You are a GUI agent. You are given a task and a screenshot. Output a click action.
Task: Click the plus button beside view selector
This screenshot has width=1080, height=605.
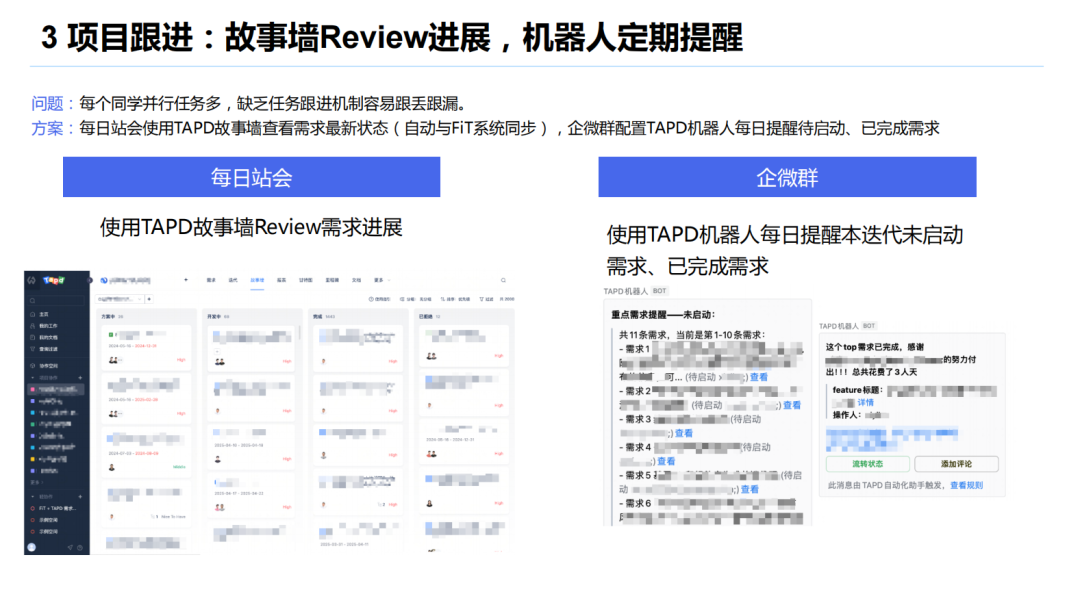149,299
